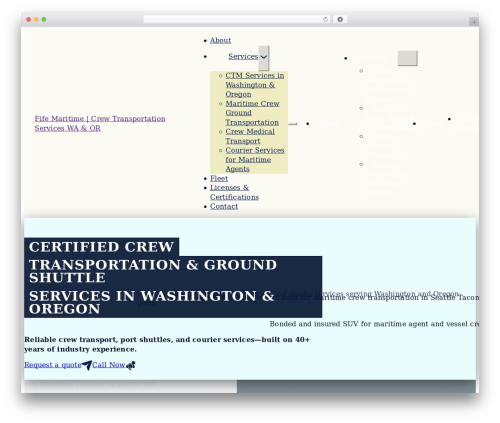
Task: Click the paper plane icon after Request a quote
Action: click(x=87, y=365)
